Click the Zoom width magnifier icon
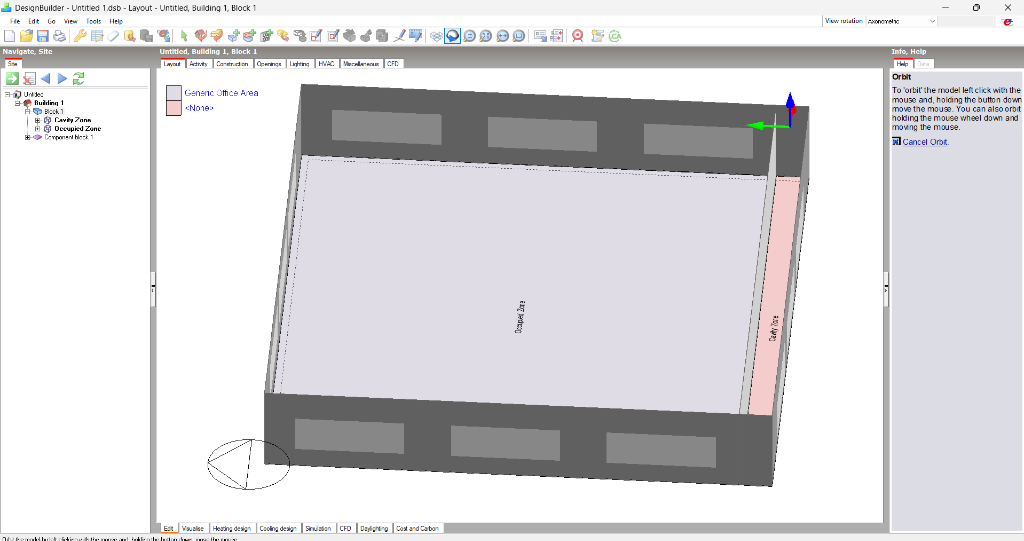Screen dimensions: 1024x541 pyautogui.click(x=502, y=36)
